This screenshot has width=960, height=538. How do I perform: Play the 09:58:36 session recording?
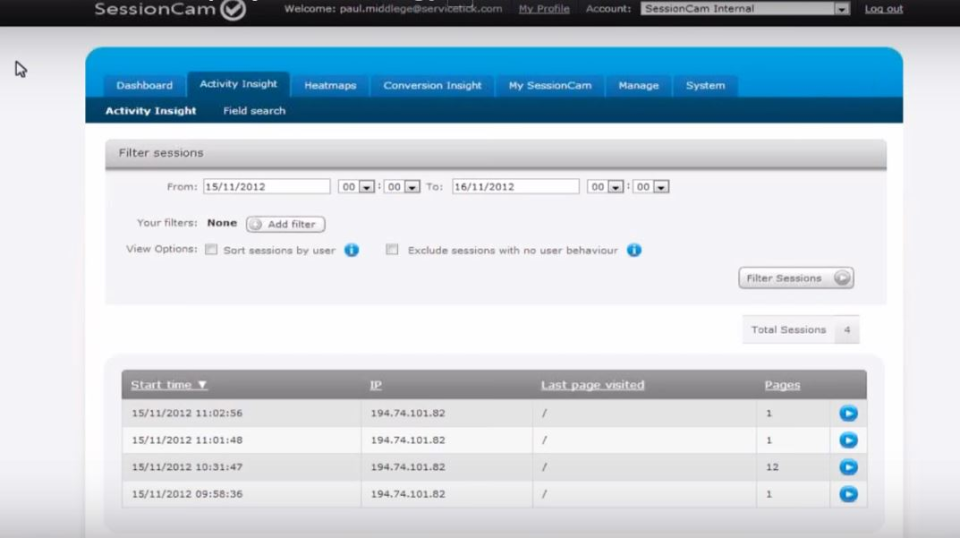click(x=848, y=494)
